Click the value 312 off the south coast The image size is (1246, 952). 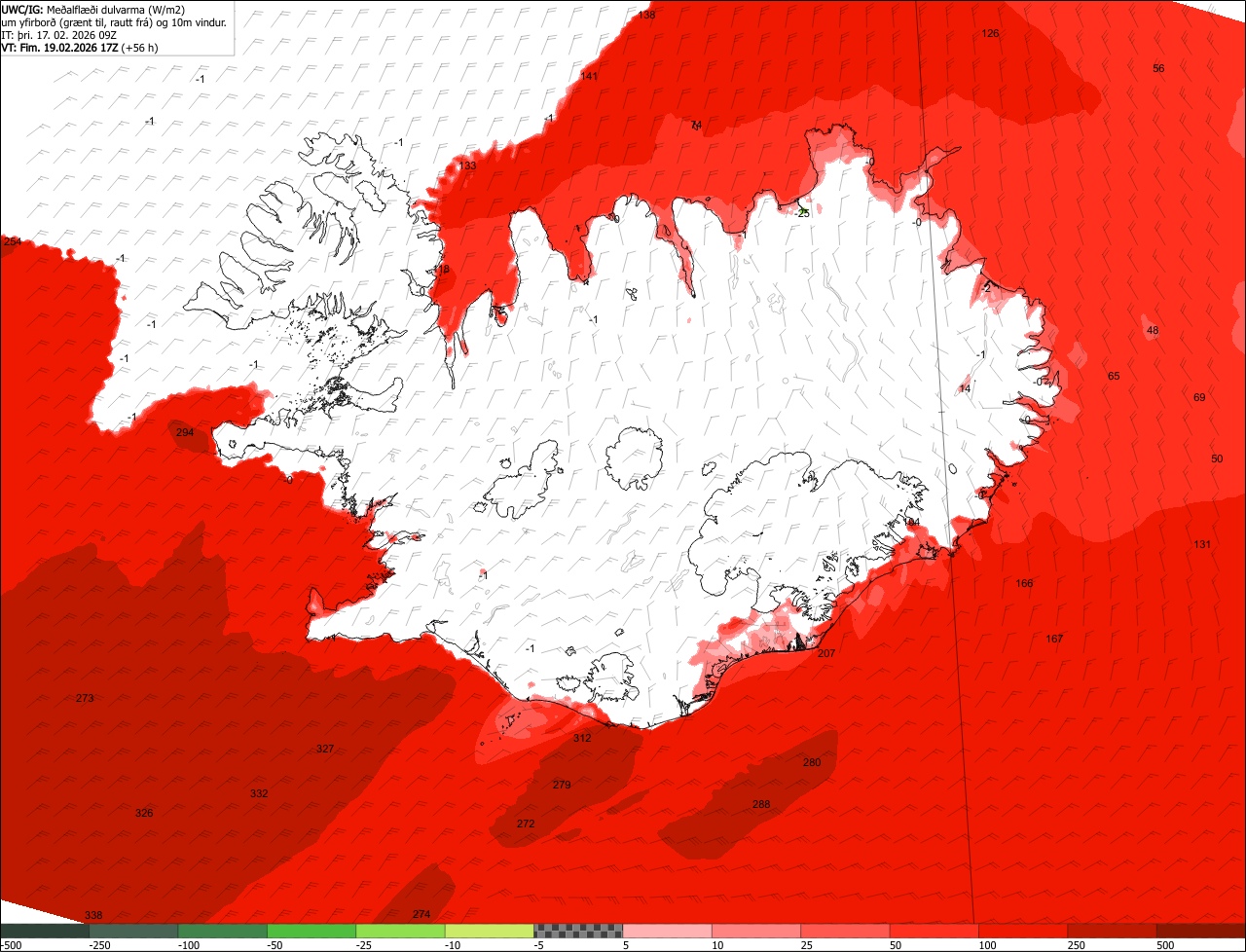coord(582,738)
